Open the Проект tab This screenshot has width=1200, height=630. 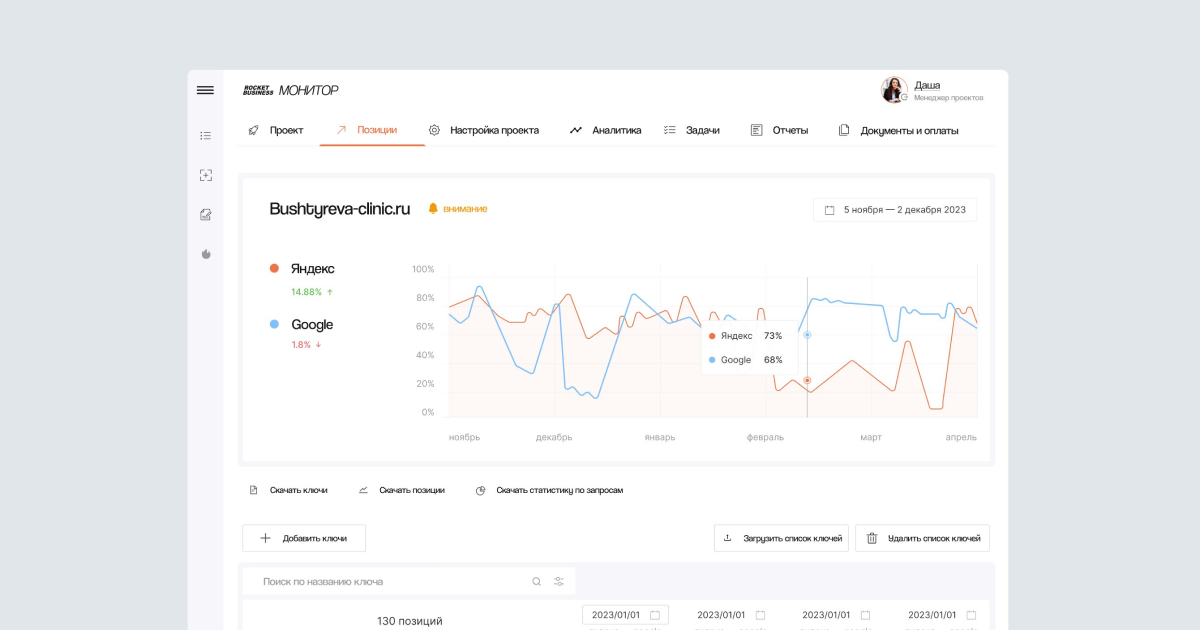276,130
